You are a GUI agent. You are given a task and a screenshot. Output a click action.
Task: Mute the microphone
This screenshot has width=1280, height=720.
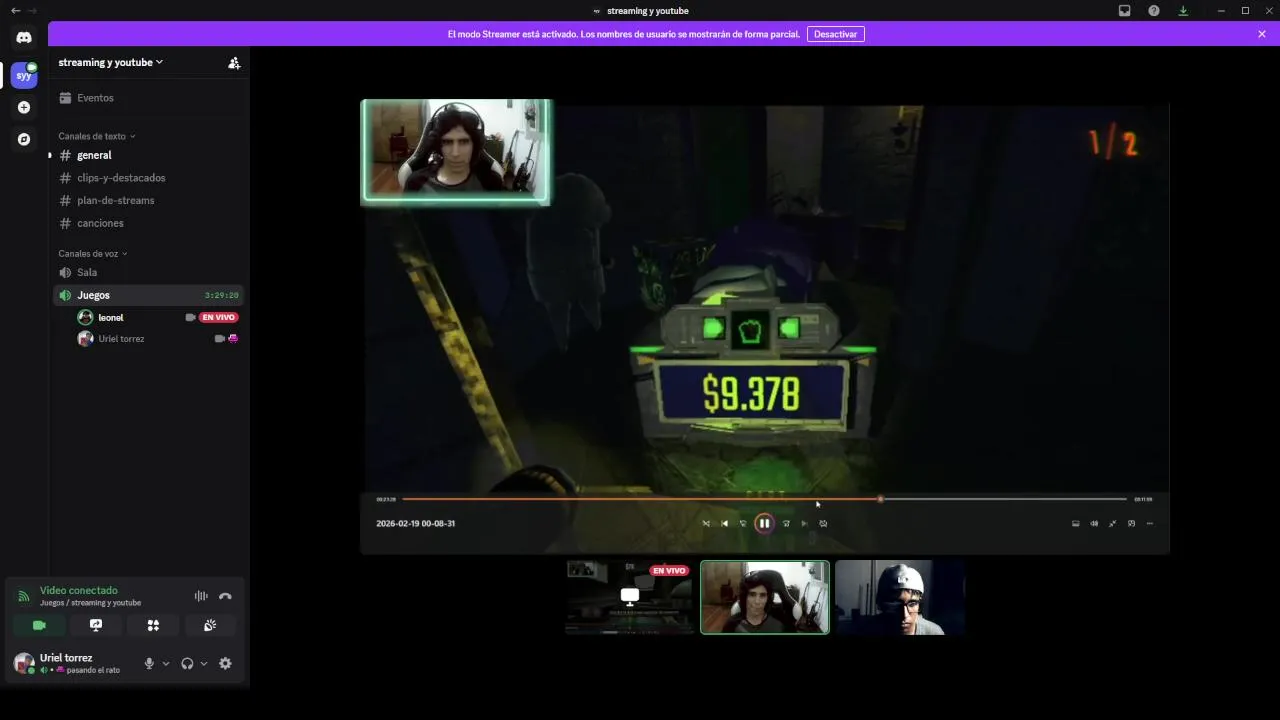coord(149,664)
